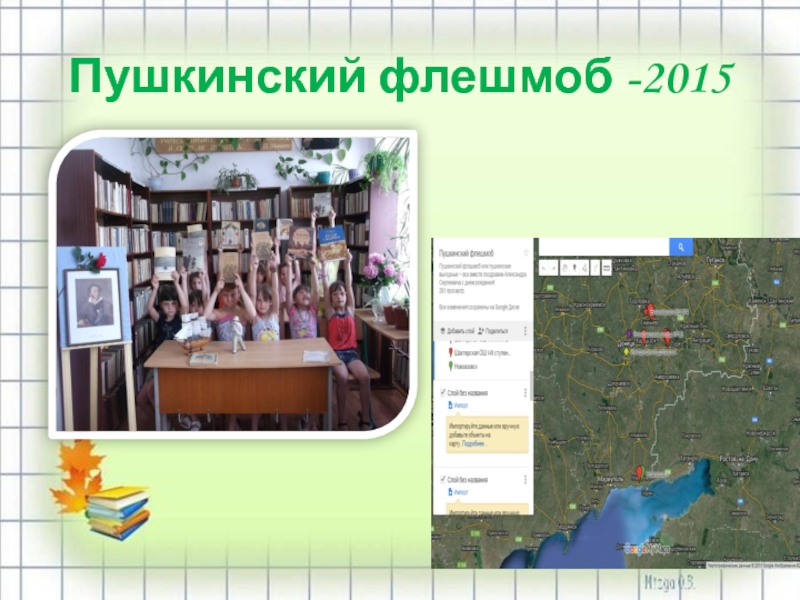The image size is (800, 600).
Task: Open lower Слой без названия layer options menu
Action: (x=526, y=480)
